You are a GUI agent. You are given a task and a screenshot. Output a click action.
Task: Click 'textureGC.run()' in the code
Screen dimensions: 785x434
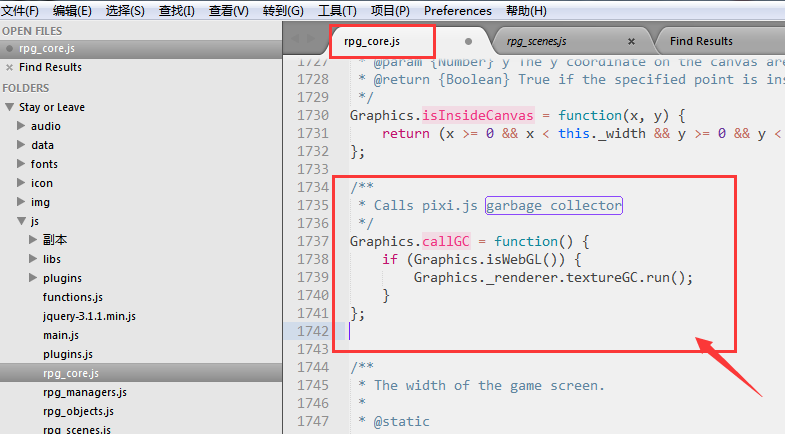coord(629,278)
